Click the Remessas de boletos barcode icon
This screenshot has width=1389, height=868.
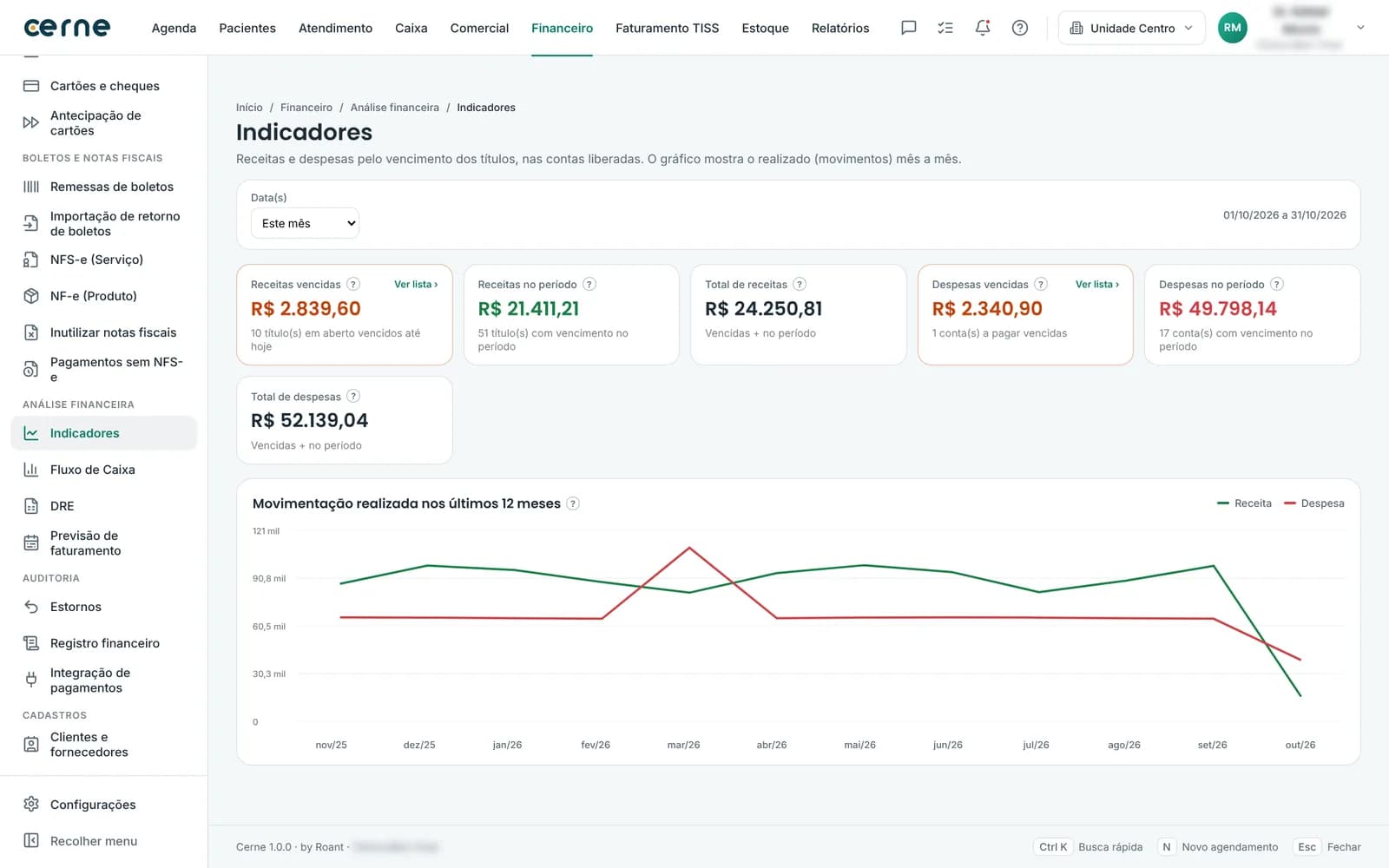(31, 187)
